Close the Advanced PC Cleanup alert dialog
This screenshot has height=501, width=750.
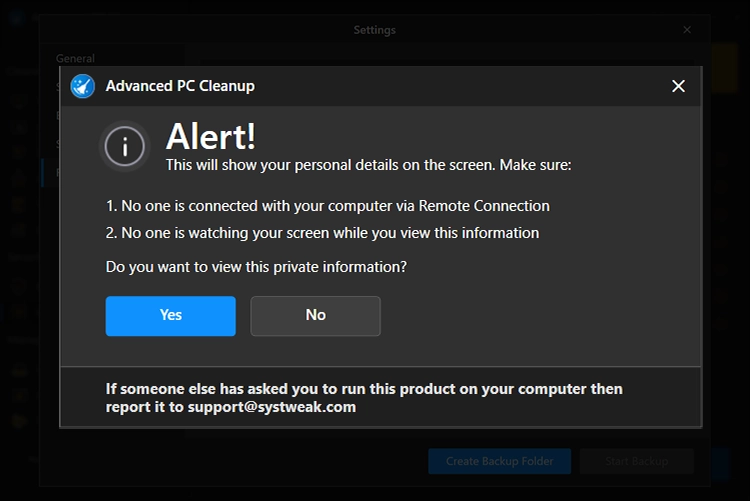[x=678, y=86]
